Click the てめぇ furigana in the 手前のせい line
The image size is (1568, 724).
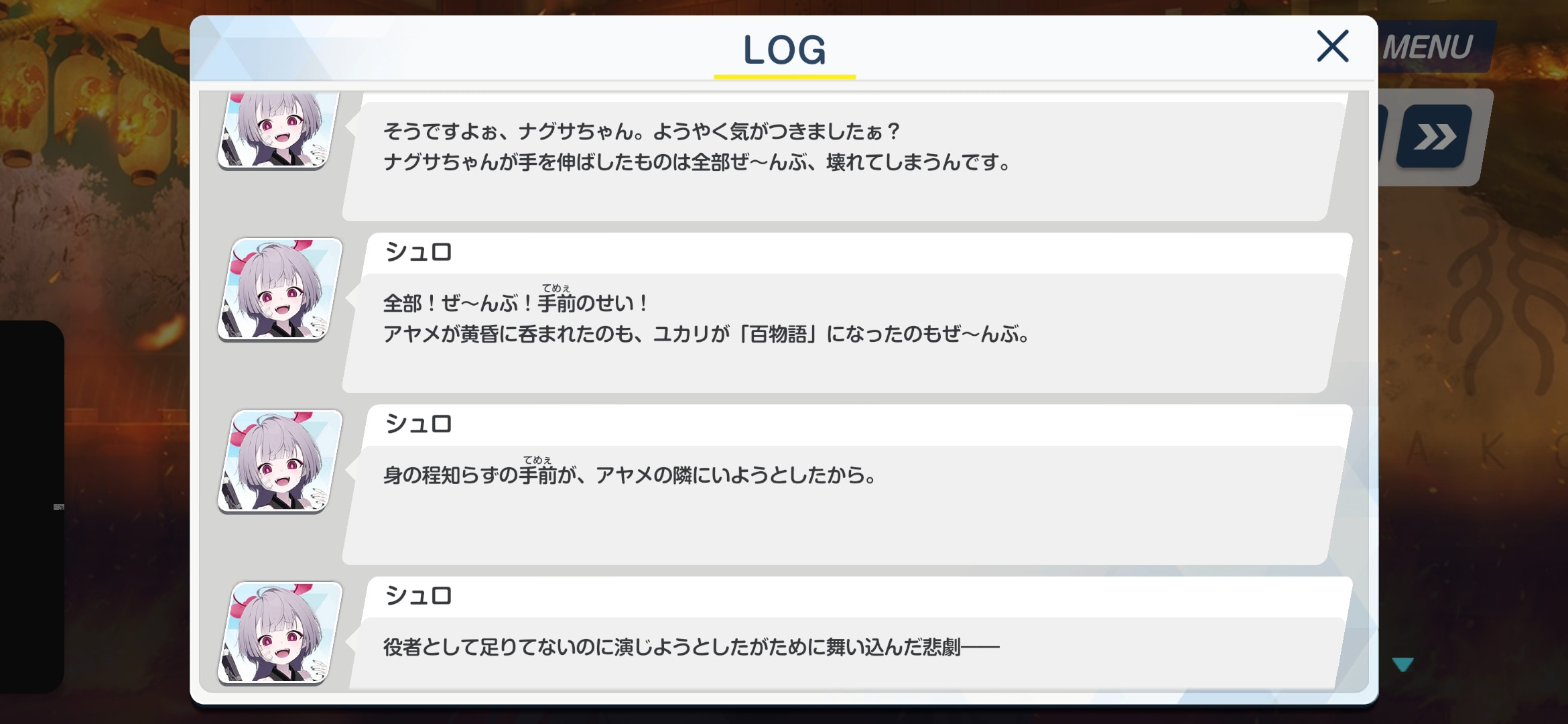coord(556,288)
